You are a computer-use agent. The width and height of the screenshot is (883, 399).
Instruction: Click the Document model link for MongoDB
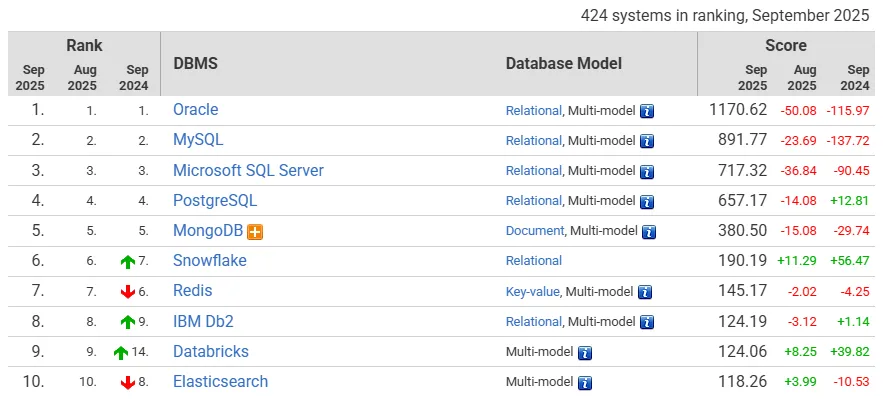[x=535, y=231]
